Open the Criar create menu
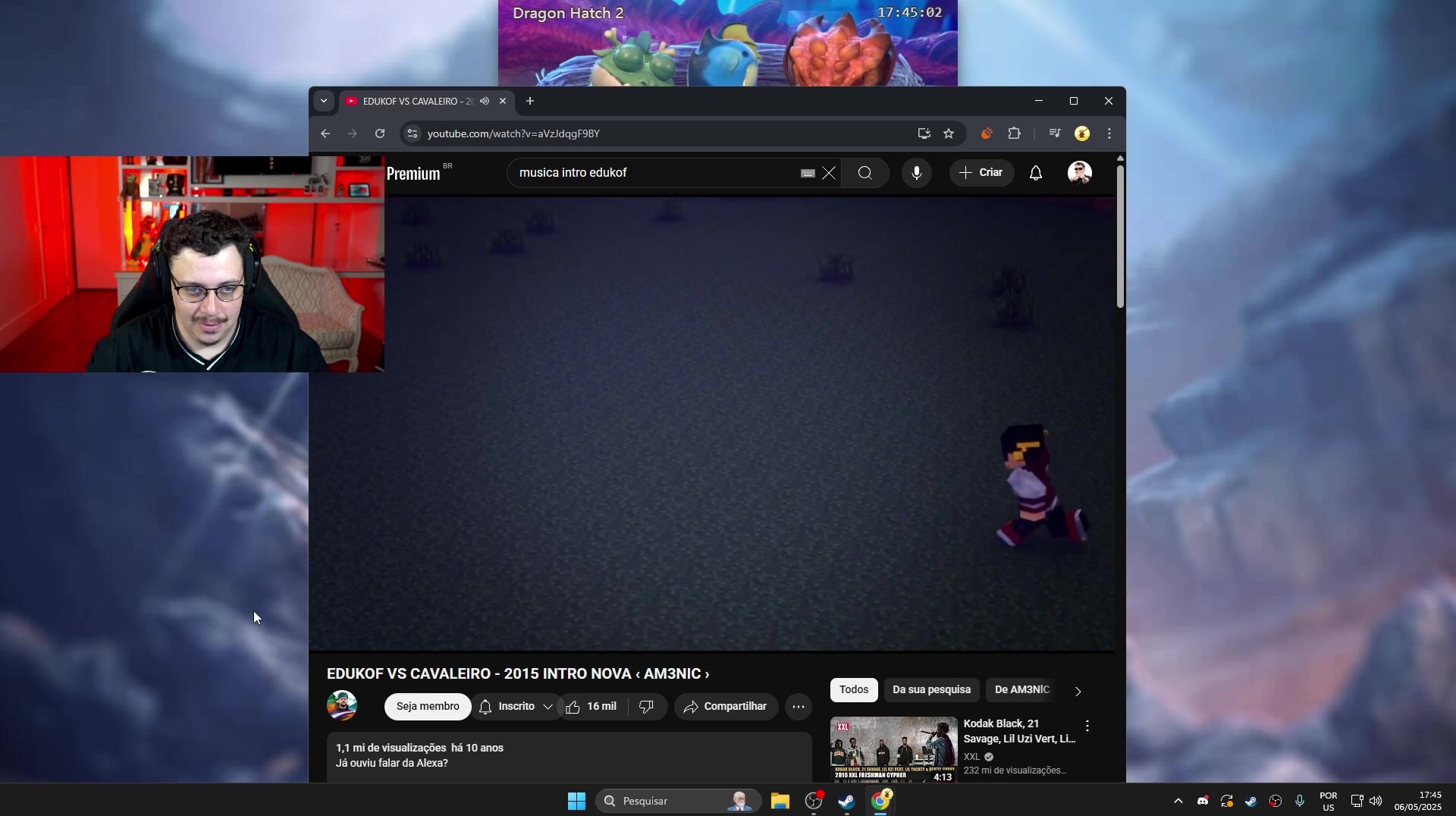This screenshot has height=816, width=1456. pos(981,173)
